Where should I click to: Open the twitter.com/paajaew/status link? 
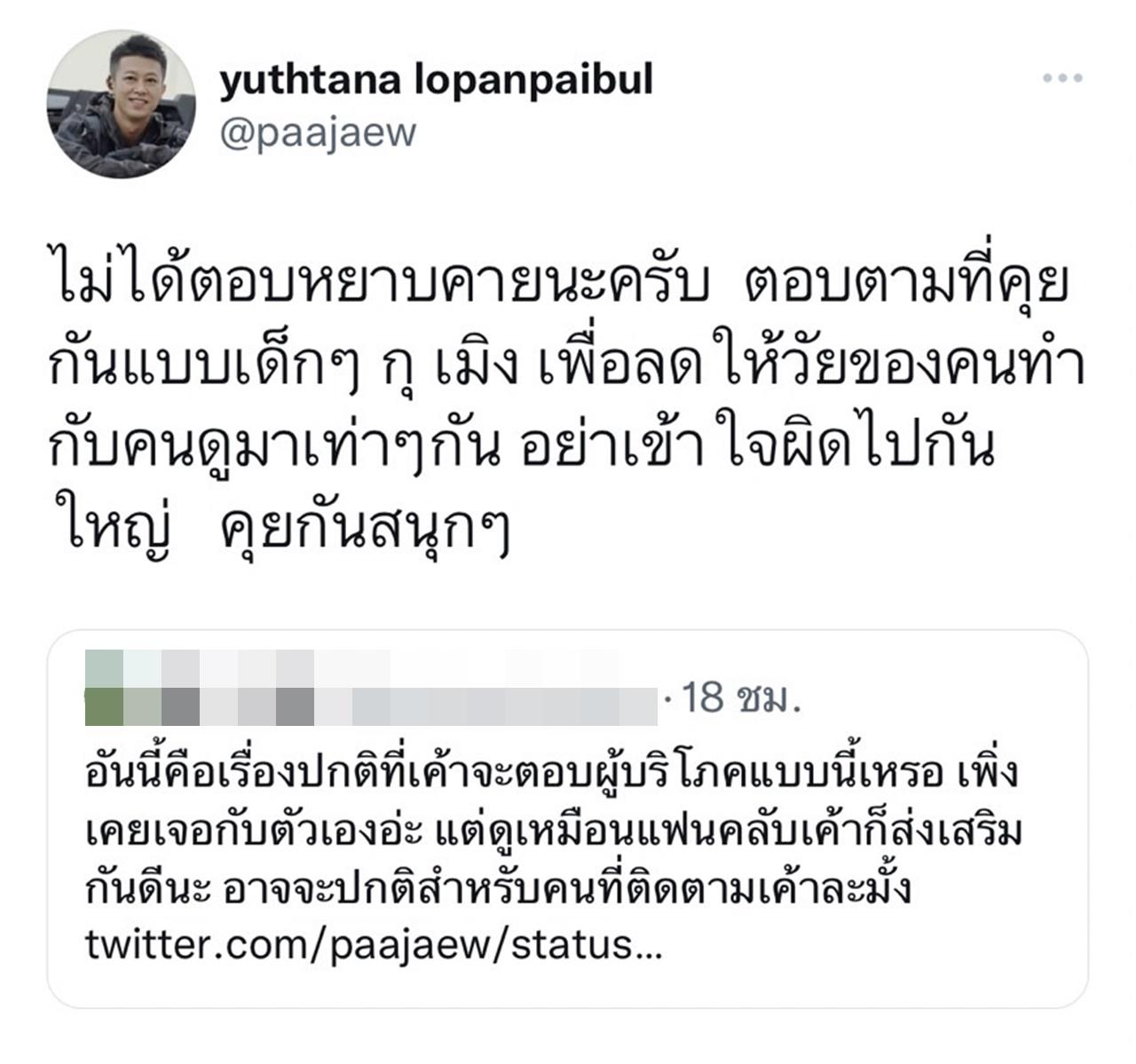[x=375, y=945]
